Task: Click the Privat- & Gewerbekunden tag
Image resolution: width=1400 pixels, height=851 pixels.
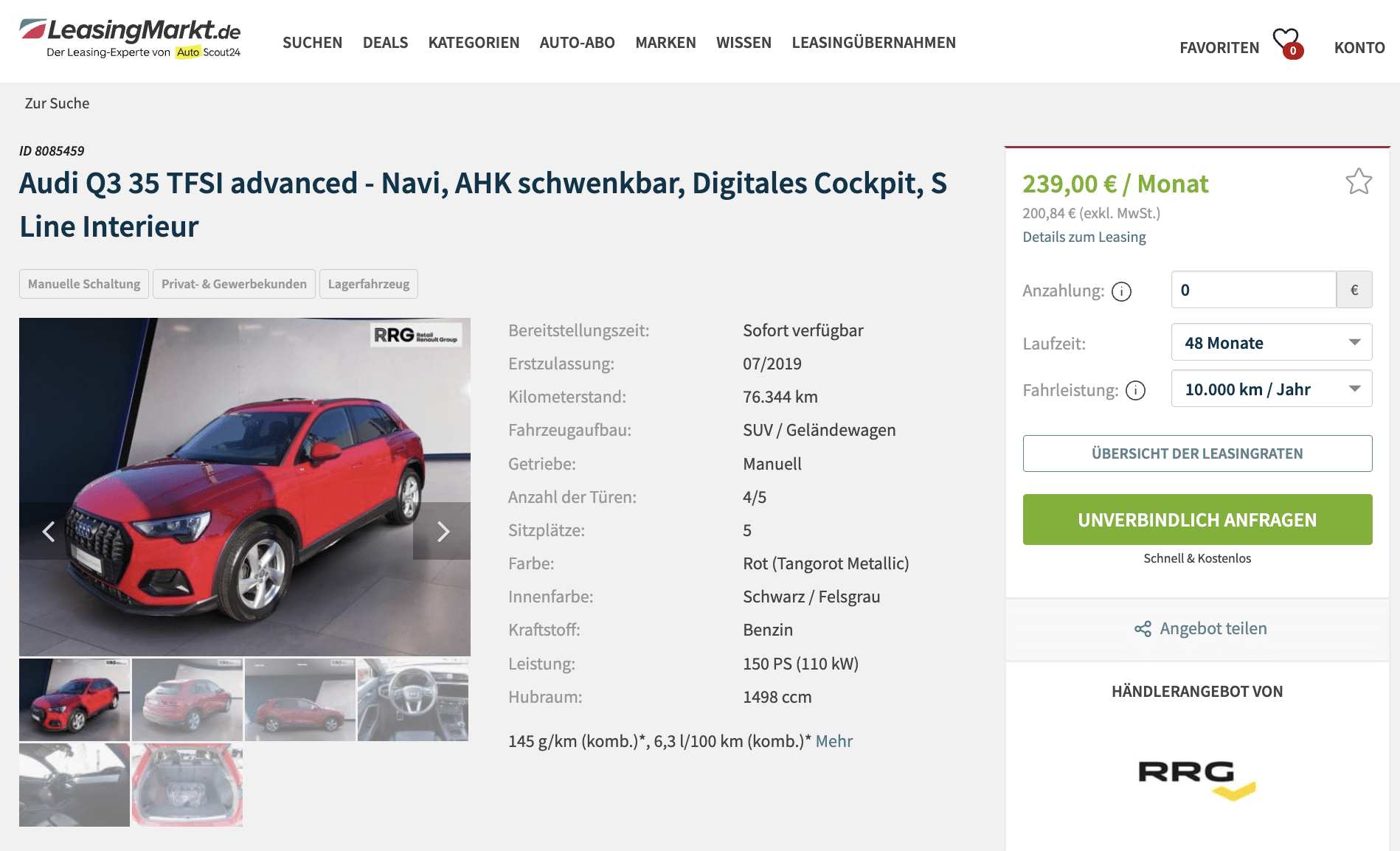Action: pyautogui.click(x=234, y=284)
